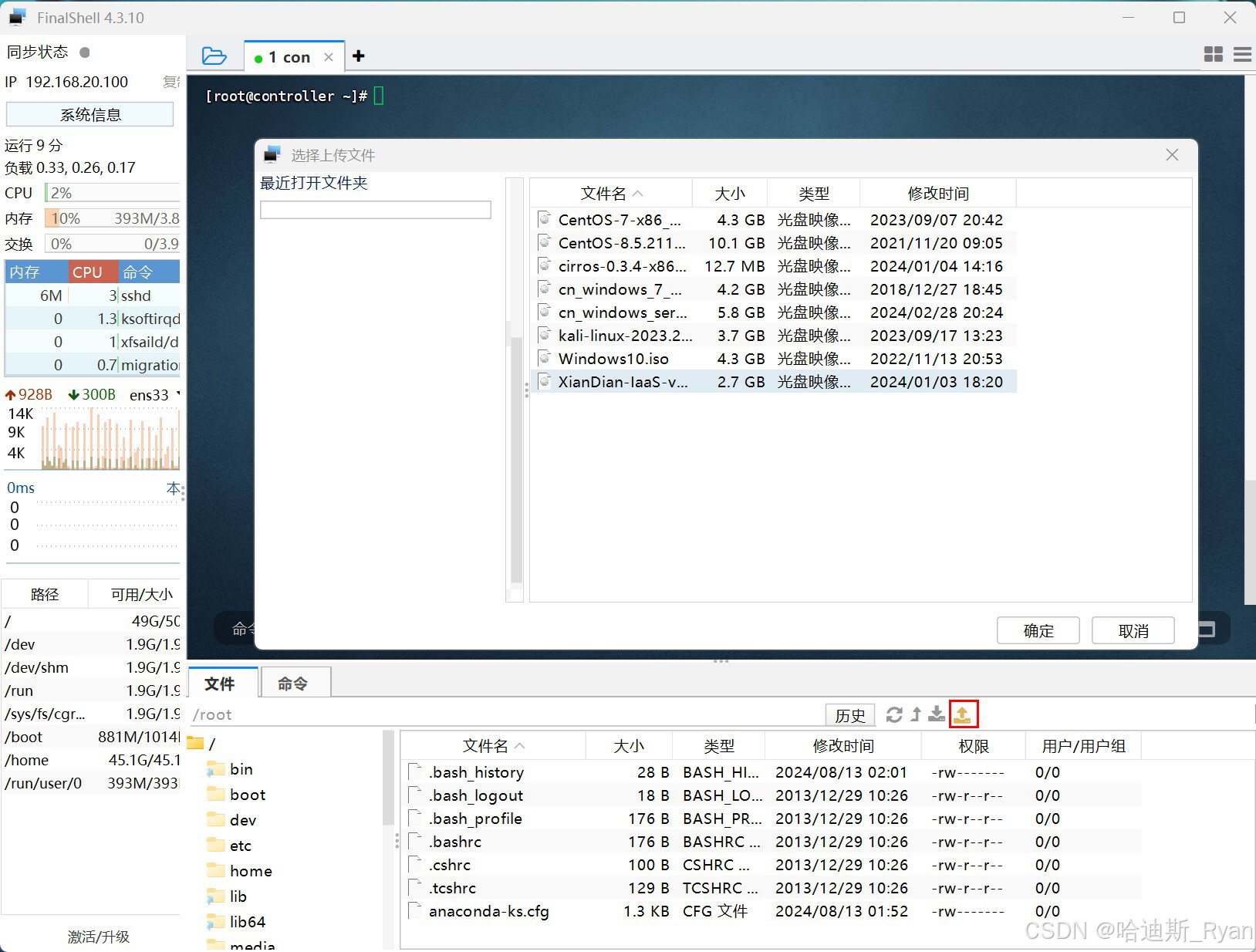Go up to parent directory
This screenshot has height=952, width=1256.
click(x=916, y=714)
